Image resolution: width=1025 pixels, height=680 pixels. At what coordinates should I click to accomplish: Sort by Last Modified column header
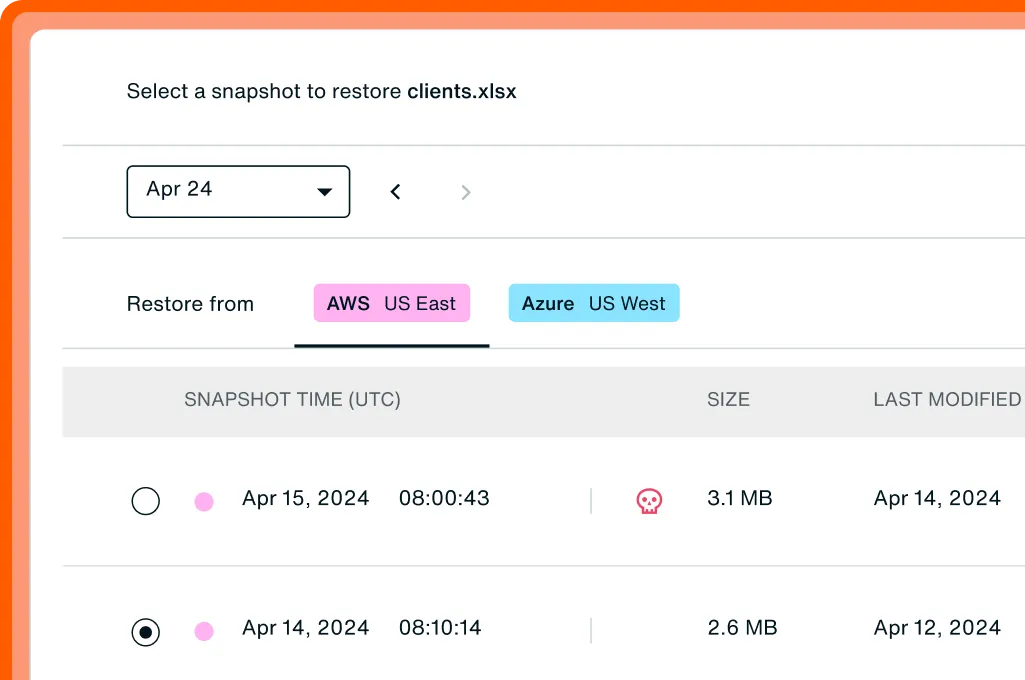(948, 400)
